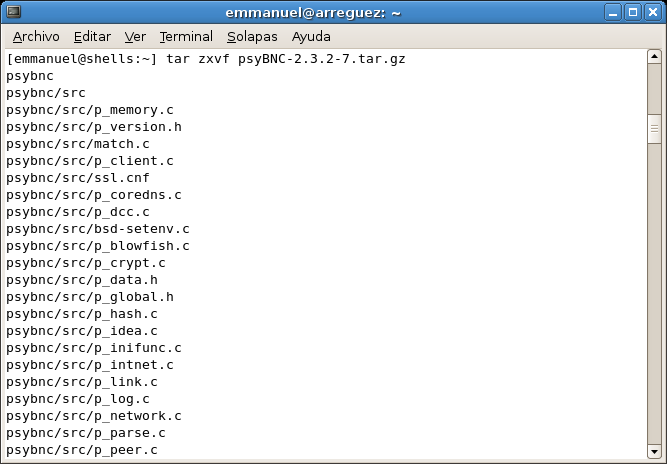Minimize the terminal window
The height and width of the screenshot is (464, 667).
[x=613, y=12]
